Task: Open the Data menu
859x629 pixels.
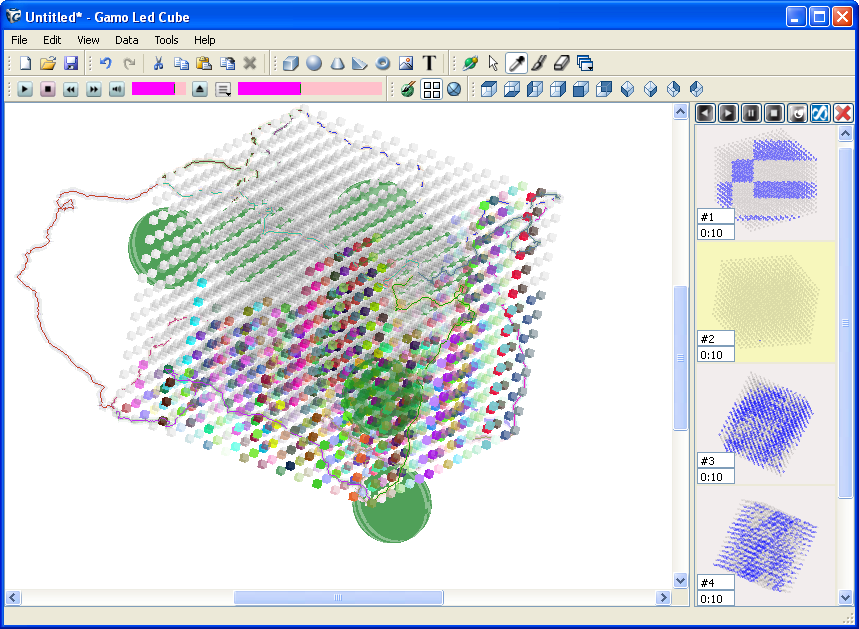Action: click(127, 40)
